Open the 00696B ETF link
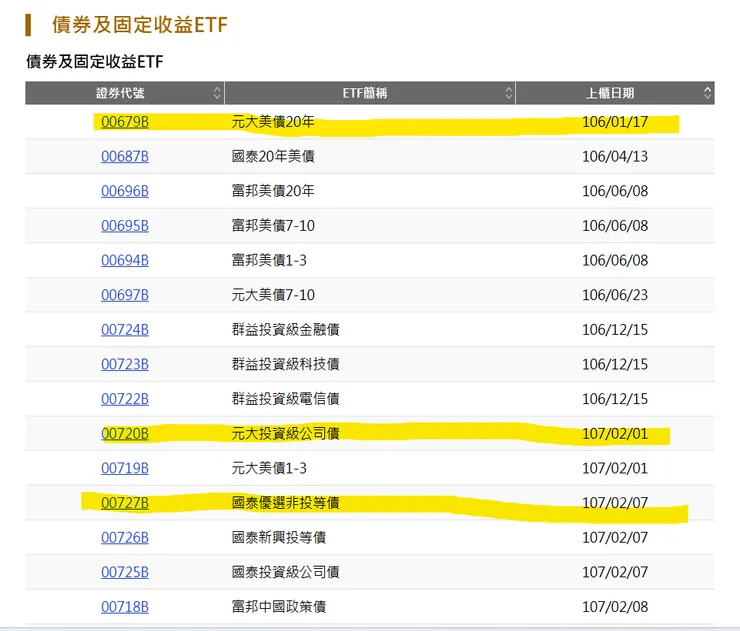This screenshot has height=631, width=740. [125, 191]
